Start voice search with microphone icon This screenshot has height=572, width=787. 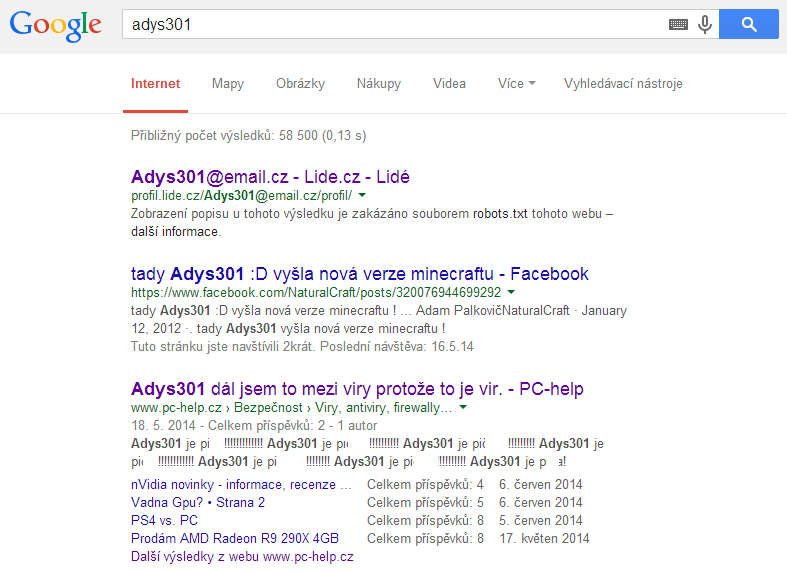pyautogui.click(x=705, y=25)
